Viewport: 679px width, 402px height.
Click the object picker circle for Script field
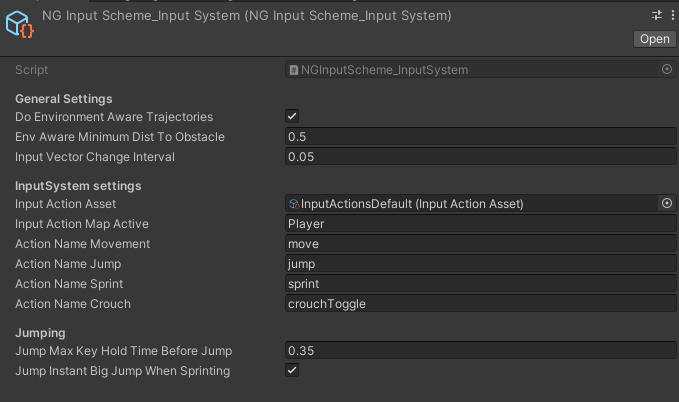point(667,70)
